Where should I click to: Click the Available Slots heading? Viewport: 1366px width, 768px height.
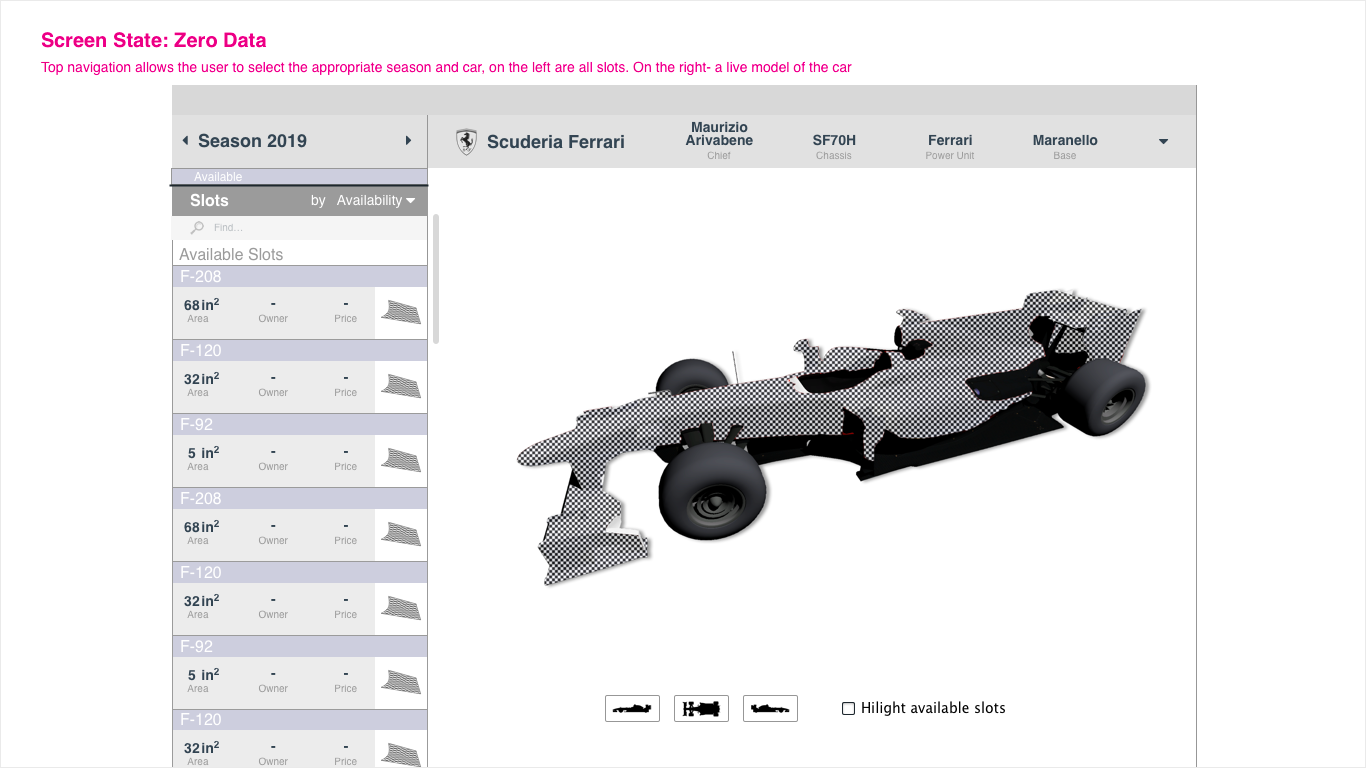tap(231, 254)
